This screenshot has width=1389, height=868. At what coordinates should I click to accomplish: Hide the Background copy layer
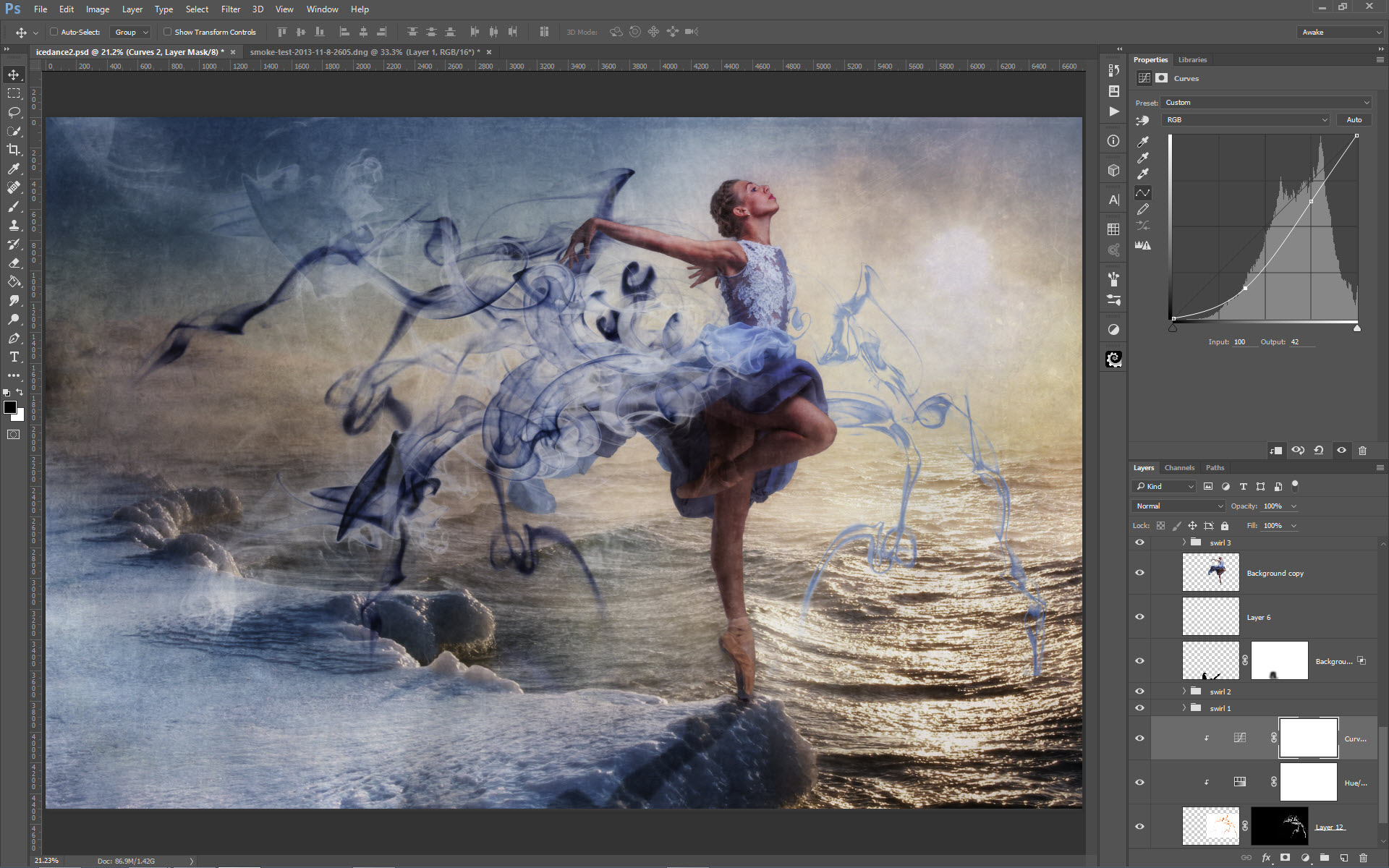[1139, 573]
